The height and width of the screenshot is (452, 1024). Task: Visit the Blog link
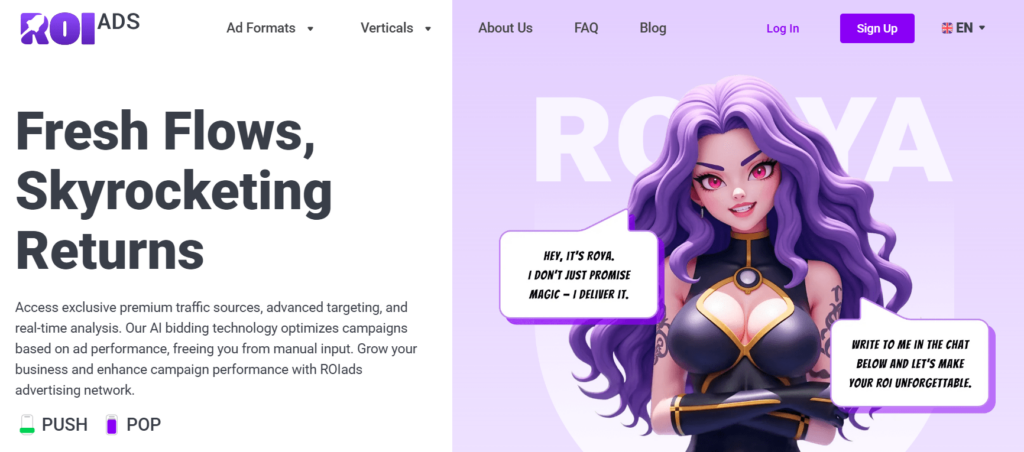[653, 28]
